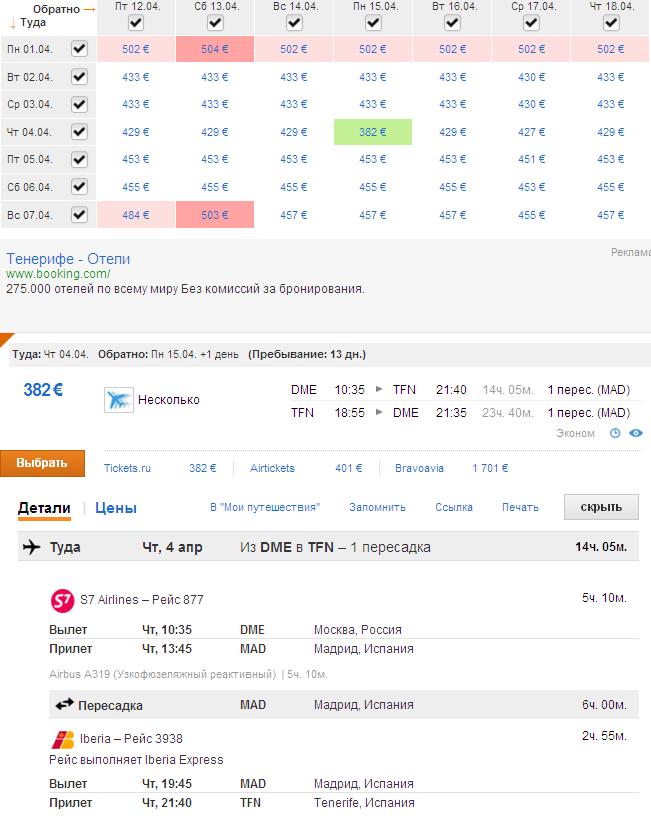Toggle the Чт 04.04 row checkbox
651x821 pixels.
tap(79, 132)
